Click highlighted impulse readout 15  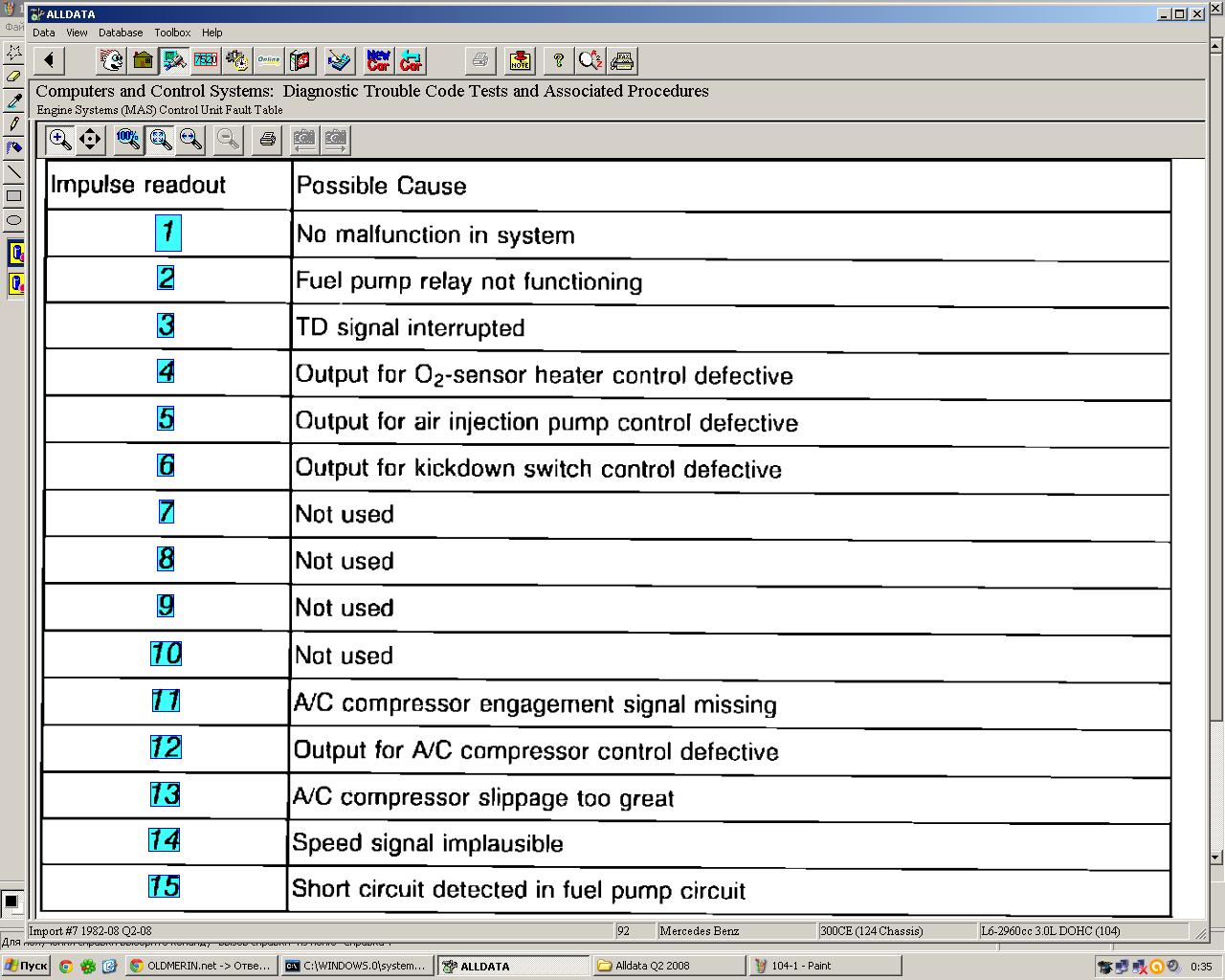point(165,886)
